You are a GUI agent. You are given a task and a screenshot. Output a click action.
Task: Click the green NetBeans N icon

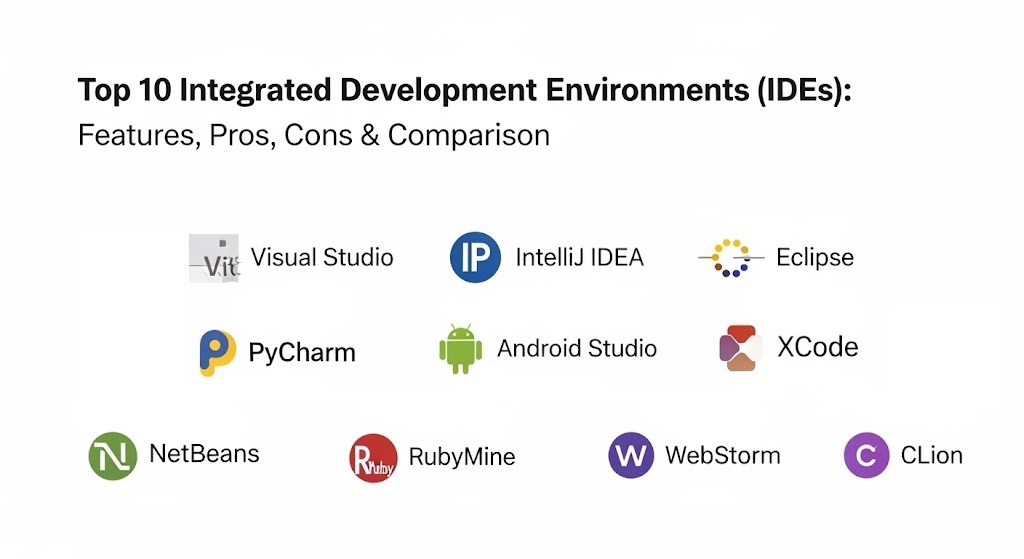113,456
